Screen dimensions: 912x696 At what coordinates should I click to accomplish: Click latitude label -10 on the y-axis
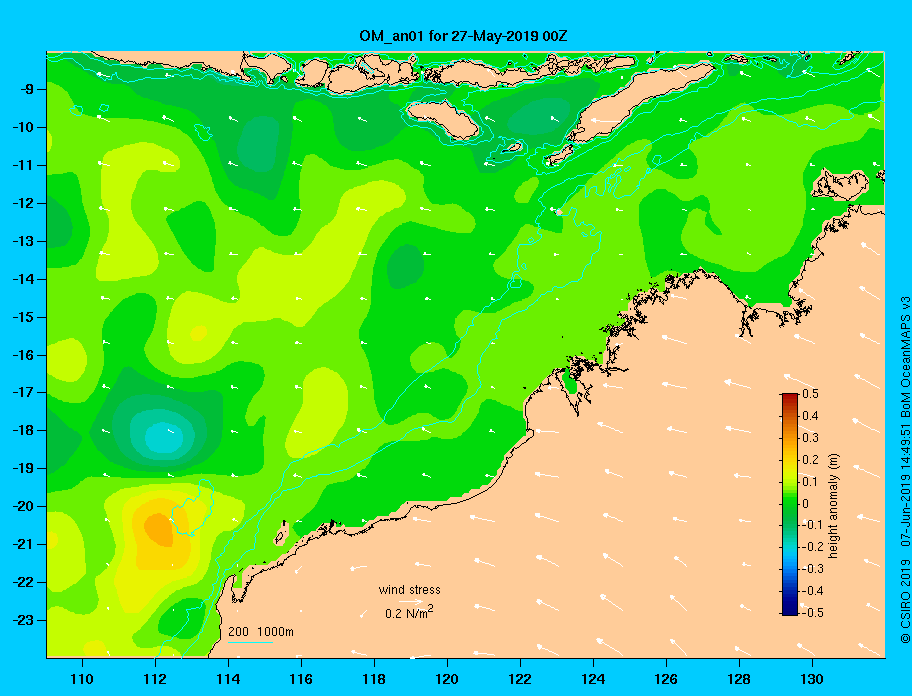click(x=23, y=127)
